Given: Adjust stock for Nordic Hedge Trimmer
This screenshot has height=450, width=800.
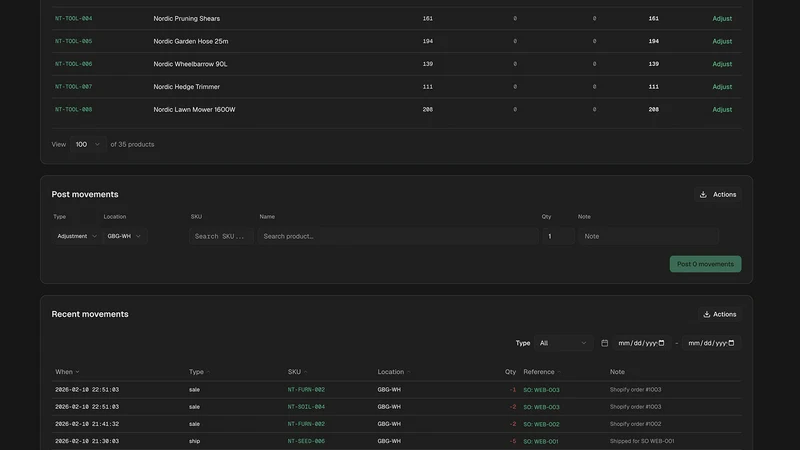Looking at the screenshot, I should pyautogui.click(x=722, y=87).
